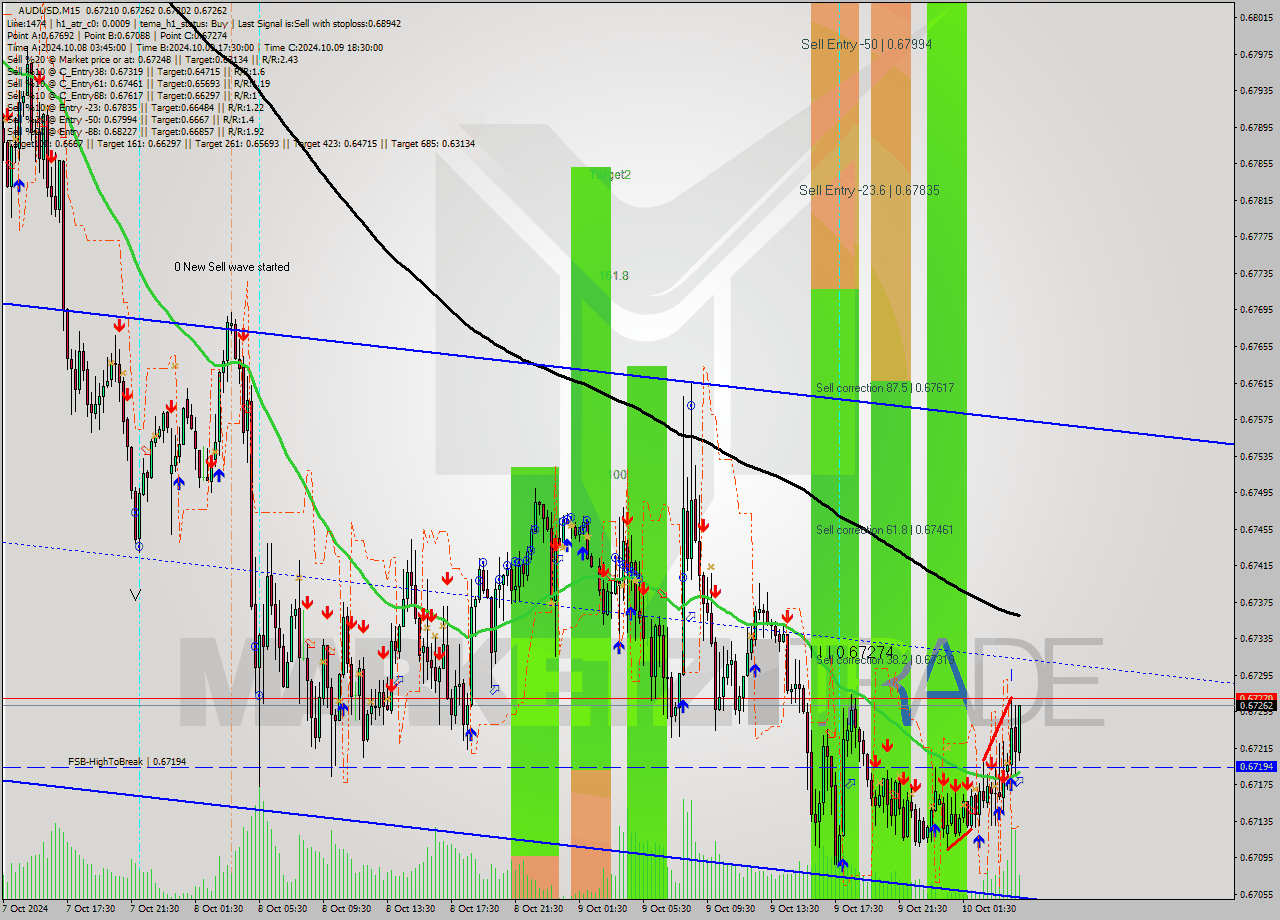Click the '8 Oct 05:30' time axis label

282,909
